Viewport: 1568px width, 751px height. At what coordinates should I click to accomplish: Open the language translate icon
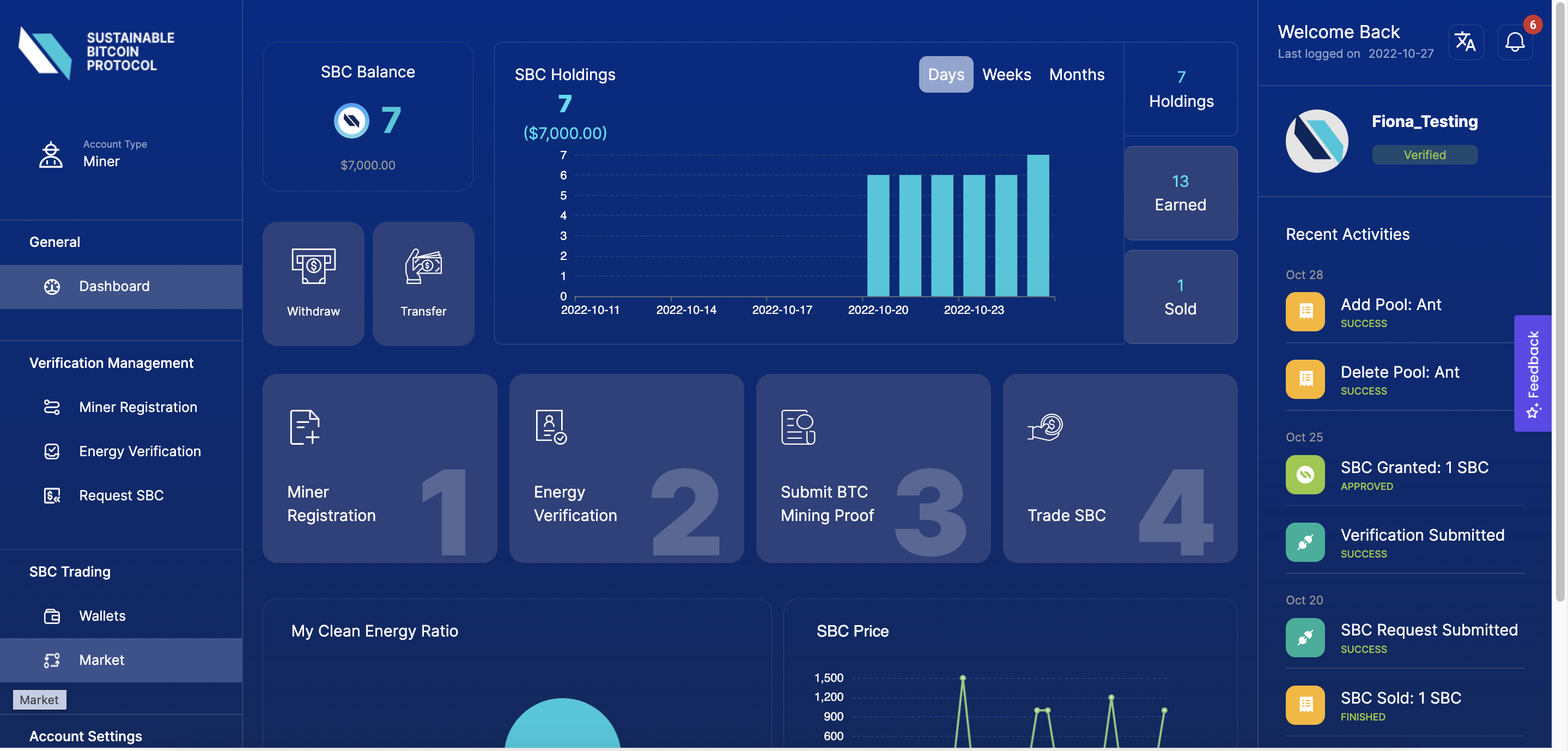pyautogui.click(x=1465, y=42)
